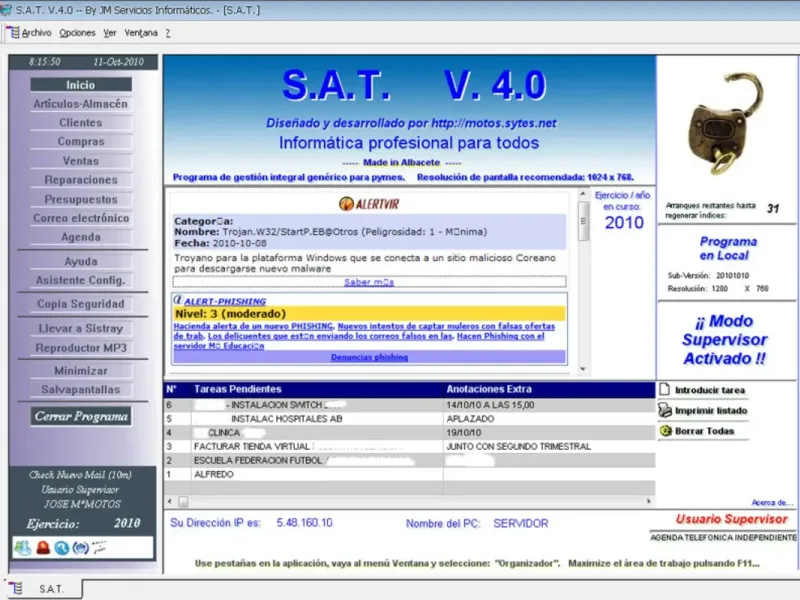Click Borrar Todas

704,431
